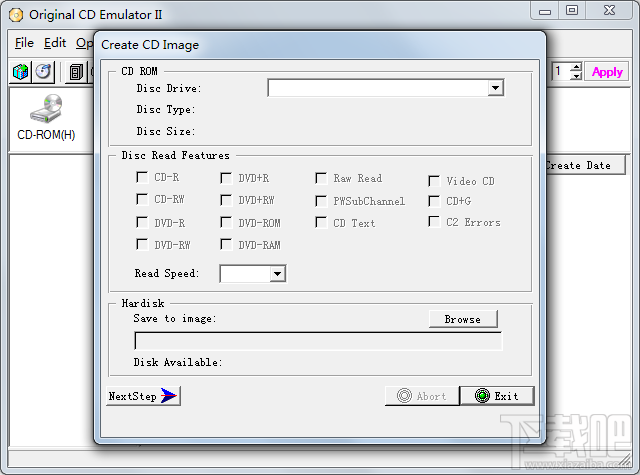The height and width of the screenshot is (475, 640).
Task: Click the Abort button
Action: (422, 396)
